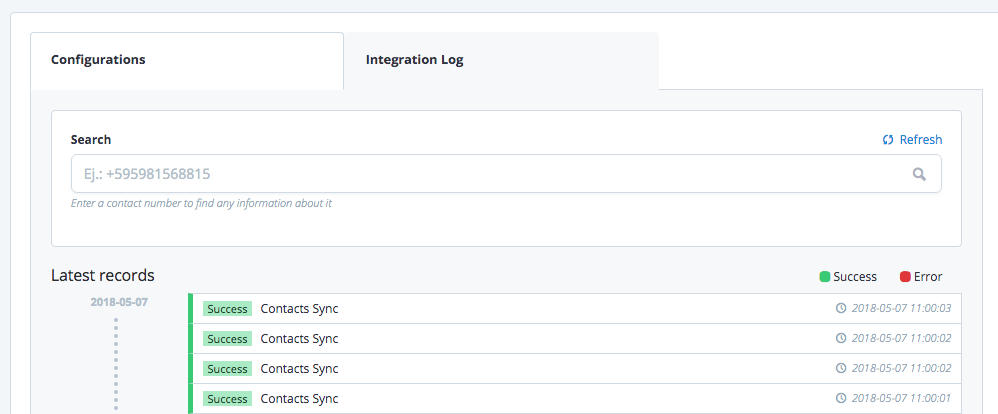The height and width of the screenshot is (414, 998).
Task: Focus the contact number search field
Action: tap(490, 174)
